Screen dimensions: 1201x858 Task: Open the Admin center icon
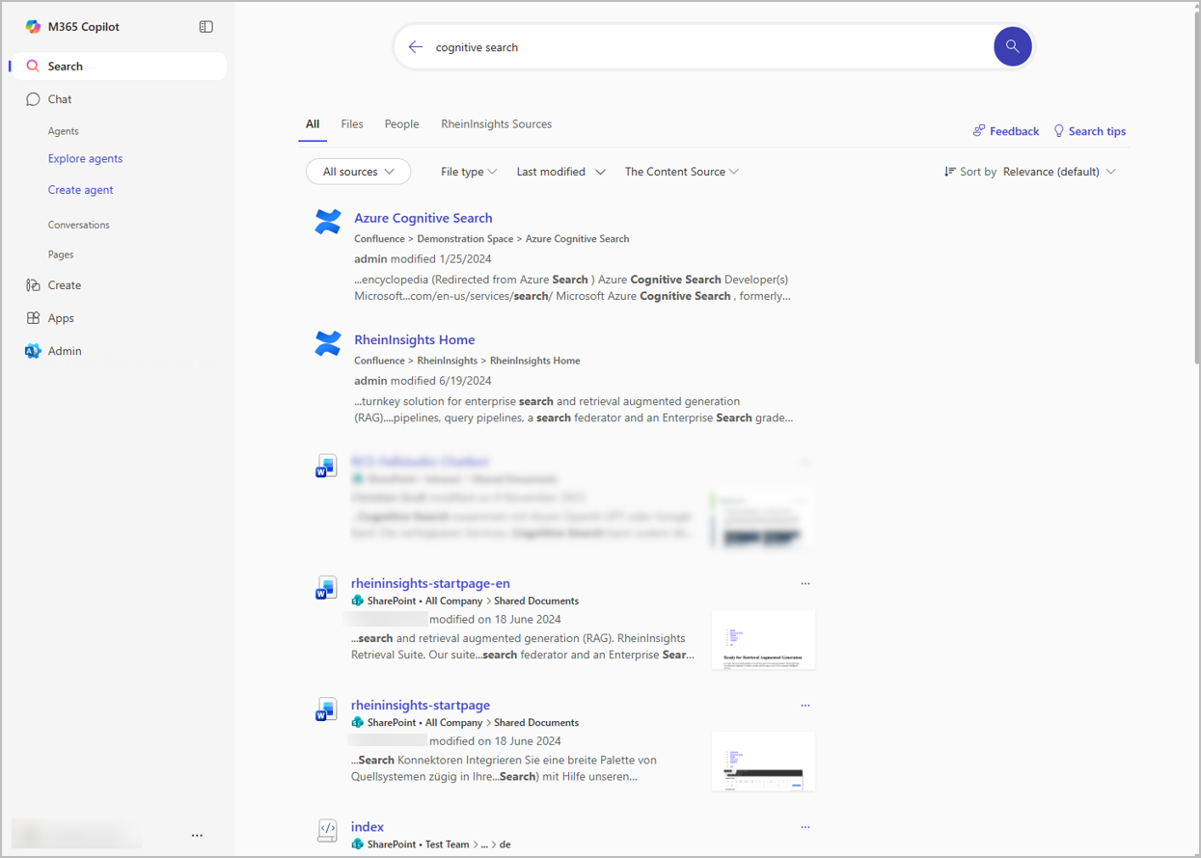(x=33, y=351)
